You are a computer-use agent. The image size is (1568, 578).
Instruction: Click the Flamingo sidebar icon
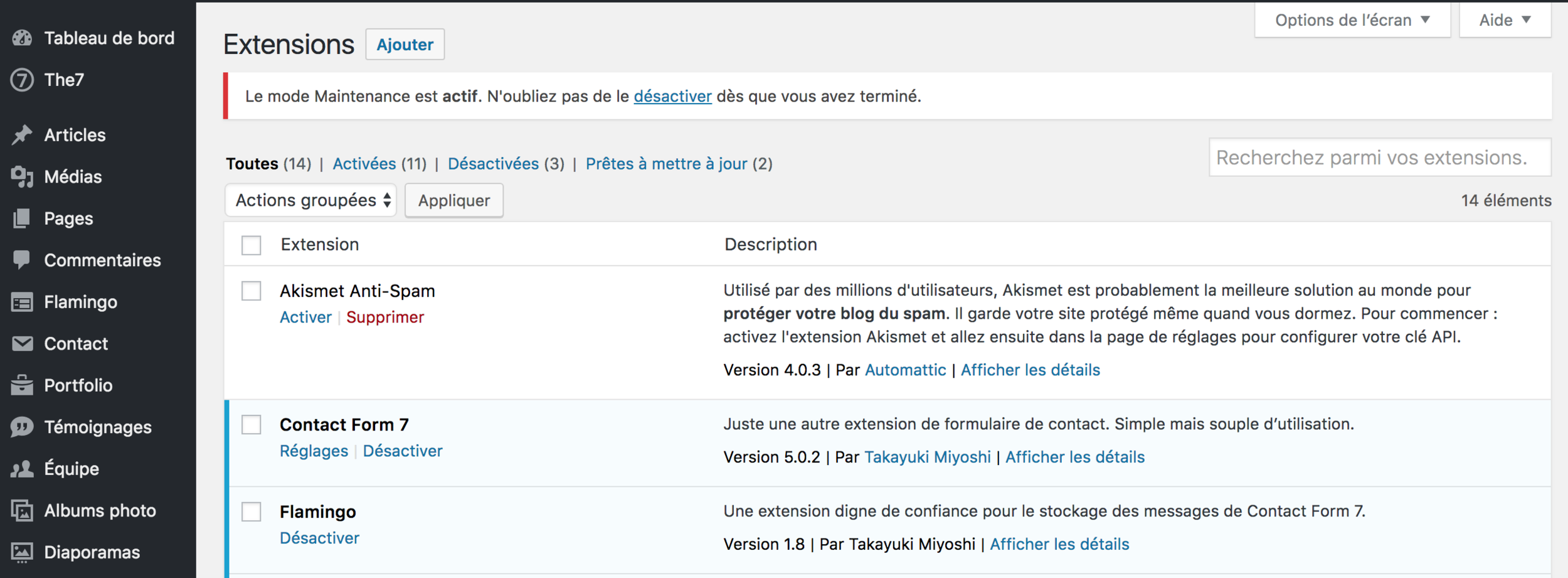click(x=22, y=302)
